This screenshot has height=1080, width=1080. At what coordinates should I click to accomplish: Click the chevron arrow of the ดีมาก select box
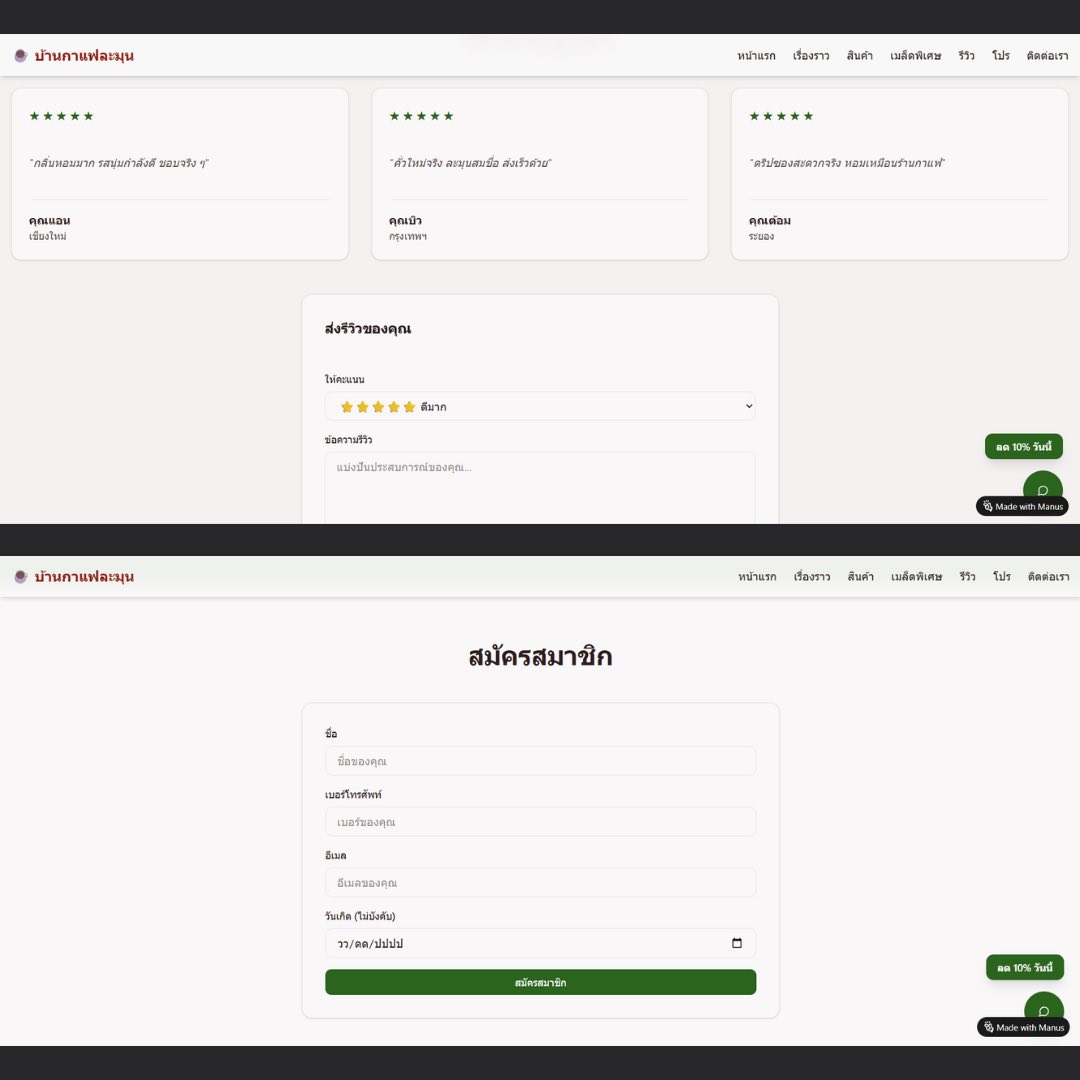749,407
